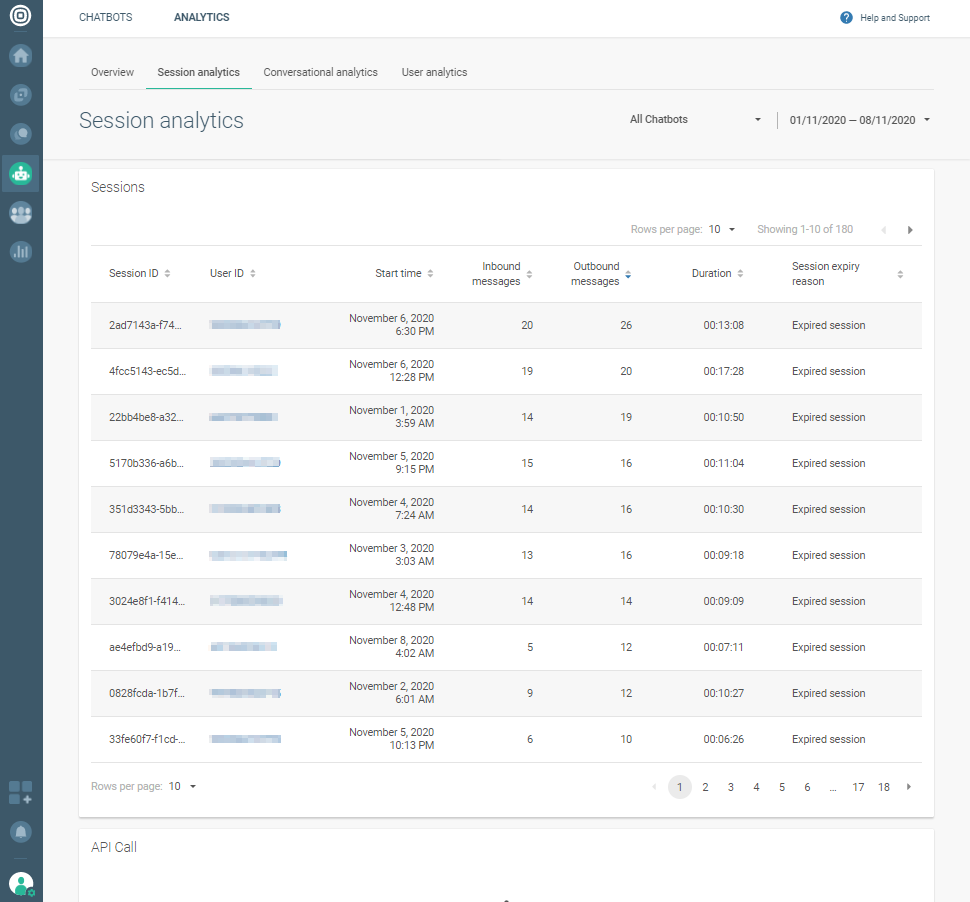The width and height of the screenshot is (970, 902).
Task: Open the Chatbots top menu item
Action: click(x=105, y=18)
